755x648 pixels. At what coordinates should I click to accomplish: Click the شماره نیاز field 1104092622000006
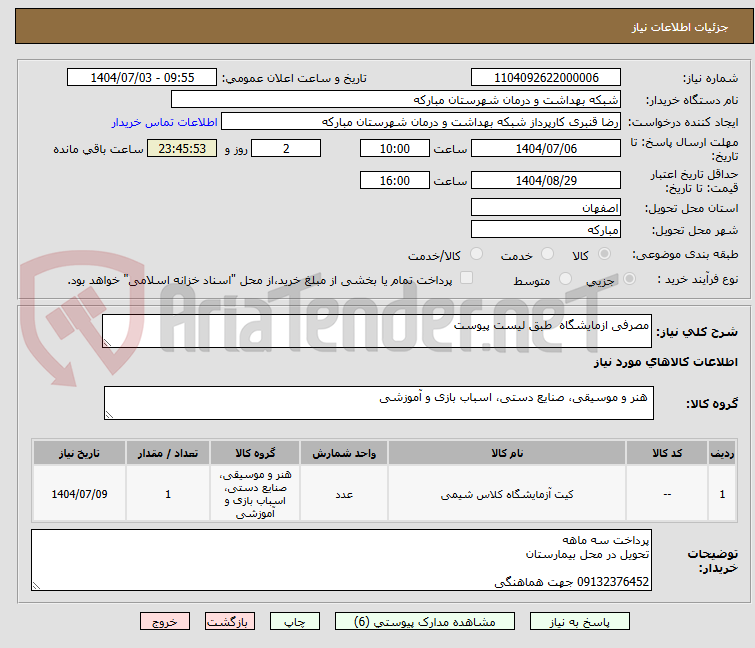[x=546, y=78]
